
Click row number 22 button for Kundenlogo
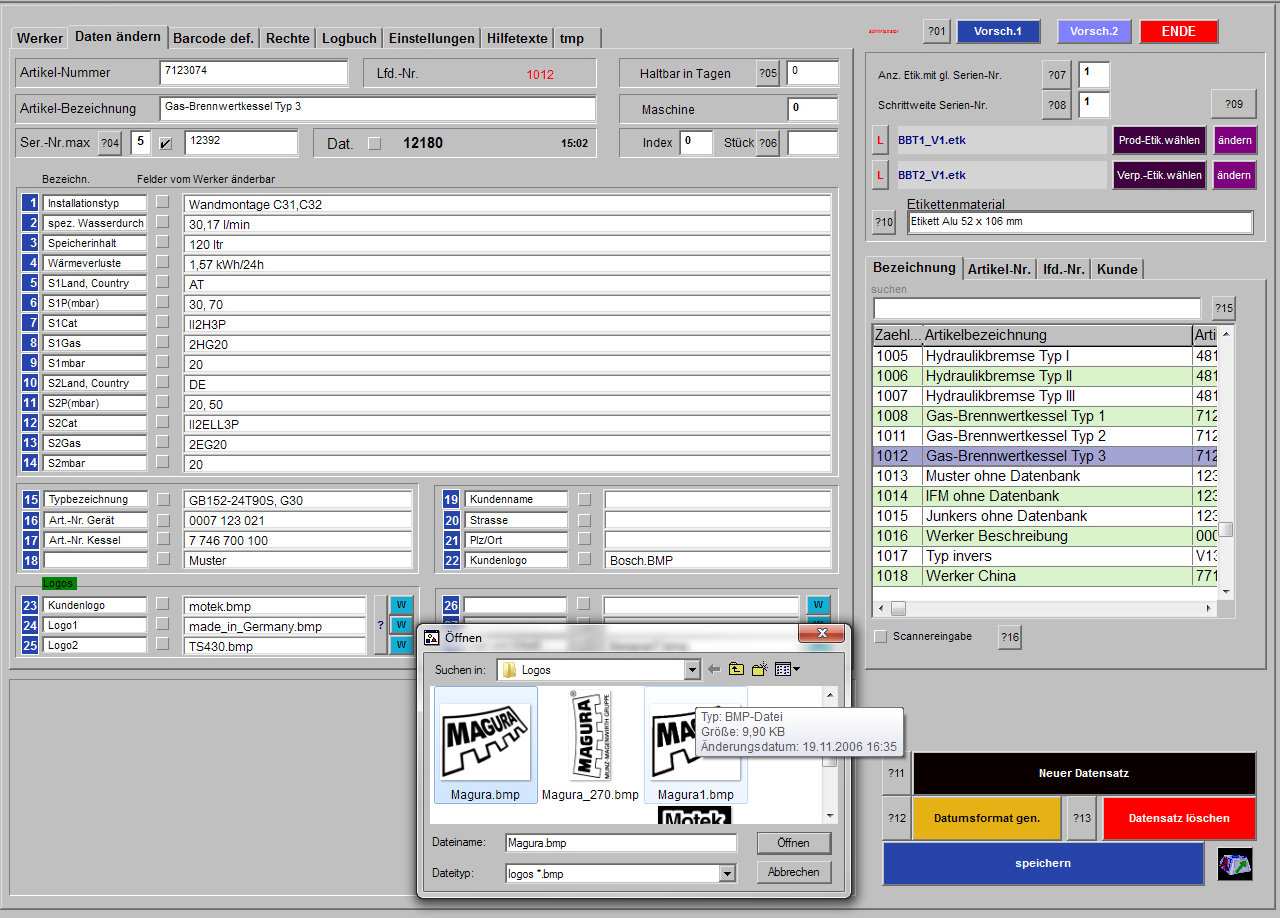pyautogui.click(x=452, y=560)
